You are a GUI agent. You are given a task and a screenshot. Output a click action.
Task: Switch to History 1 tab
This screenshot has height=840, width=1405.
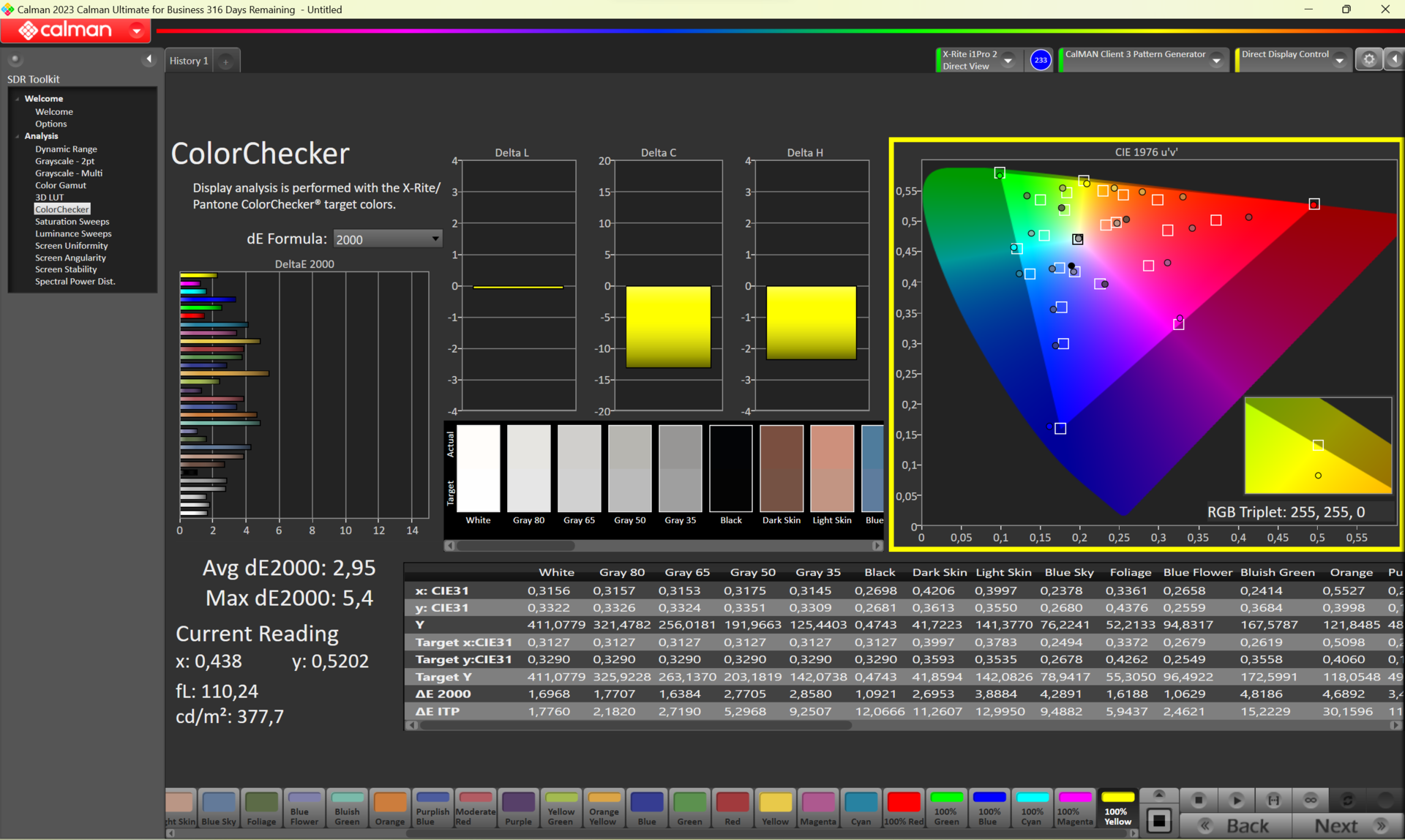pyautogui.click(x=189, y=61)
